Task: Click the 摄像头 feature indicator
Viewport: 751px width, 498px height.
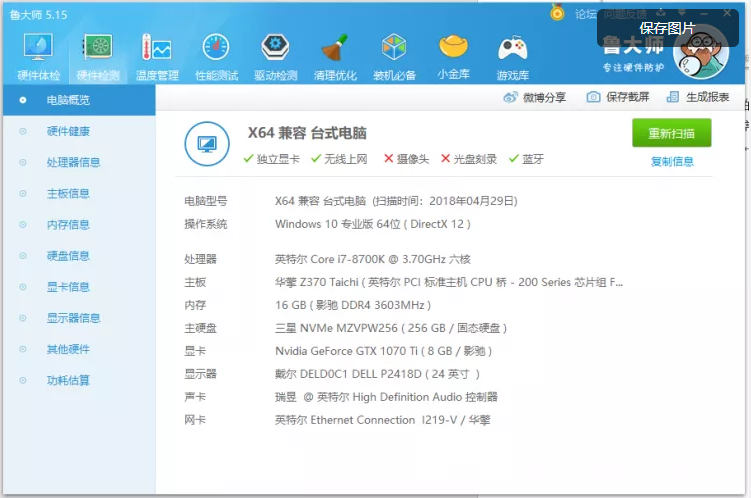Action: click(x=407, y=159)
